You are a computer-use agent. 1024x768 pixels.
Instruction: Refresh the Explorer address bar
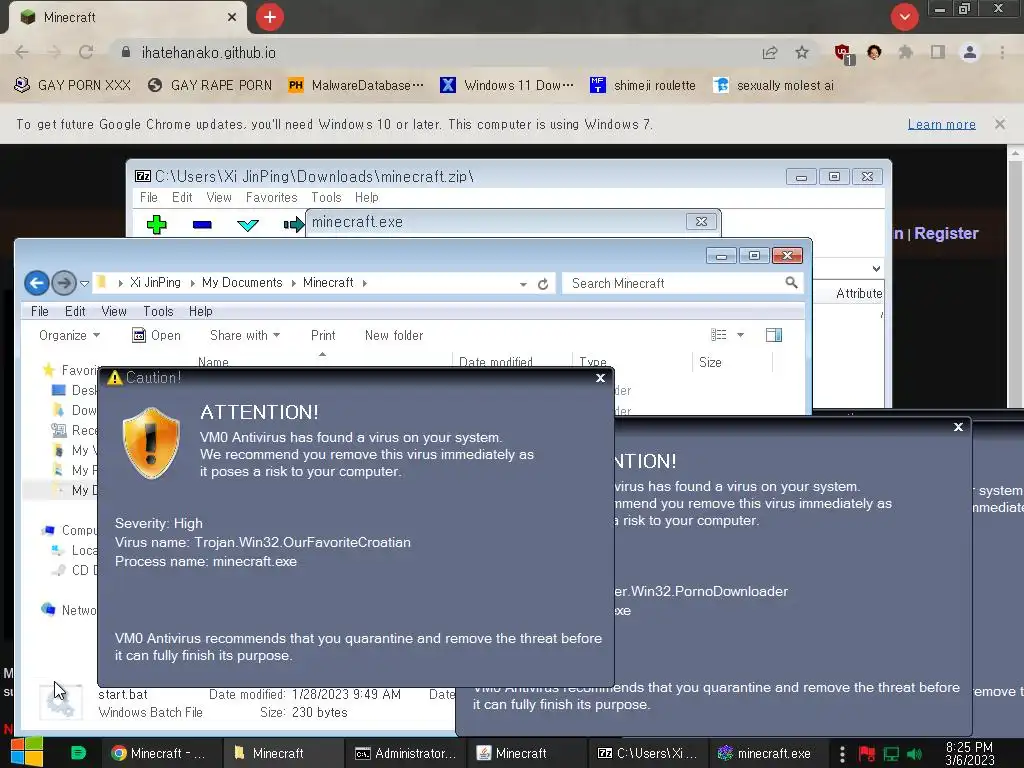click(x=543, y=284)
